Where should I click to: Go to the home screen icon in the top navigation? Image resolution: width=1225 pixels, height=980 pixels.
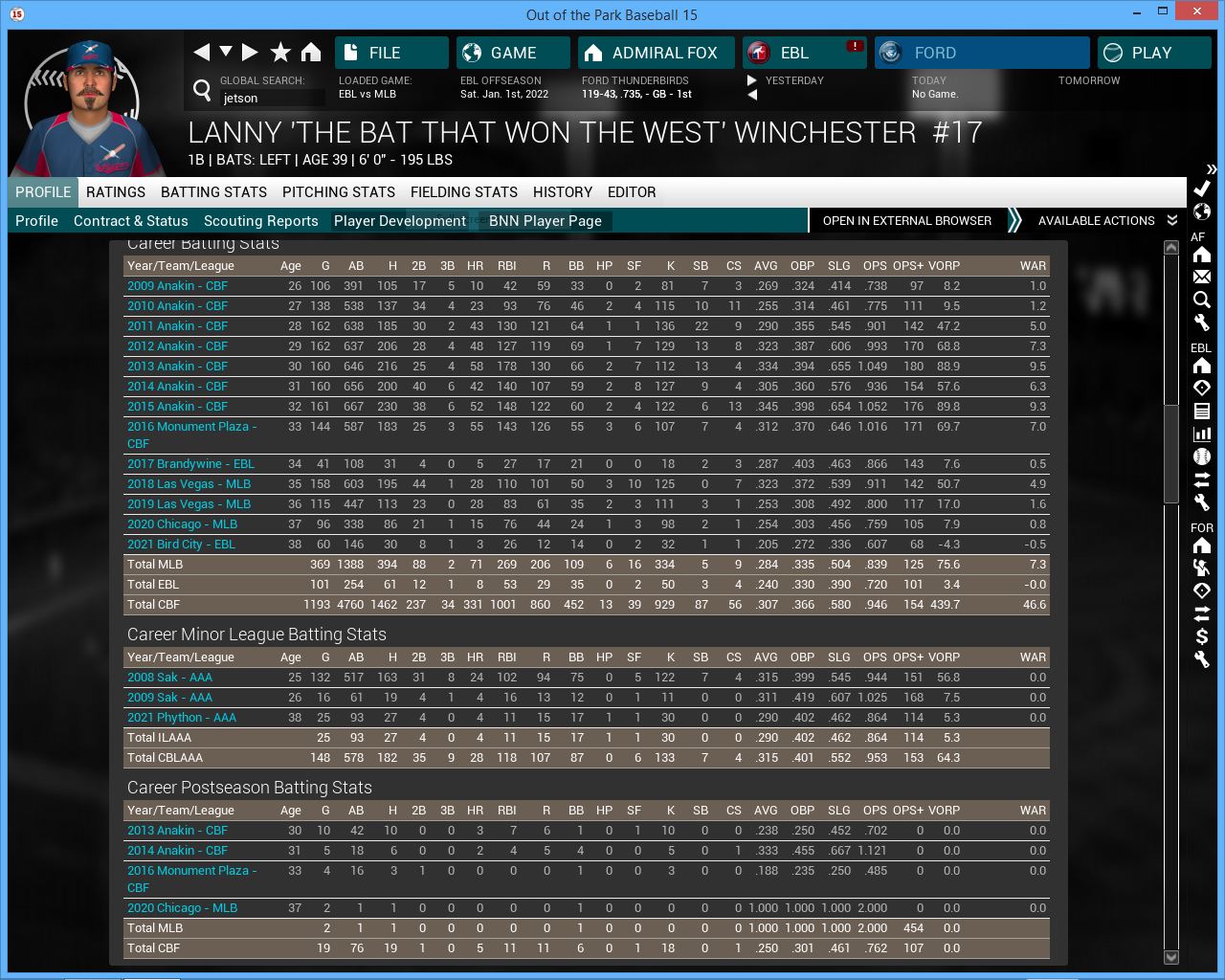[x=311, y=53]
